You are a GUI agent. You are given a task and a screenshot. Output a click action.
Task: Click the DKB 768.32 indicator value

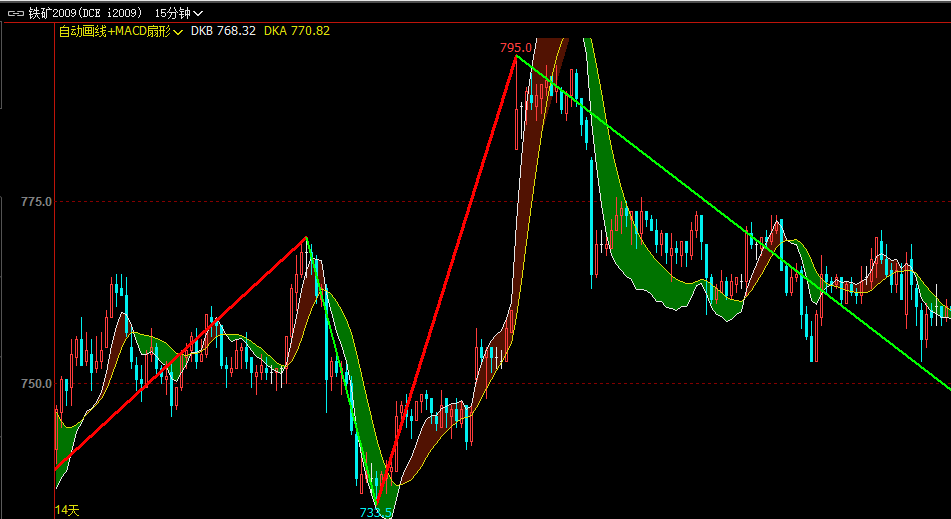click(223, 31)
